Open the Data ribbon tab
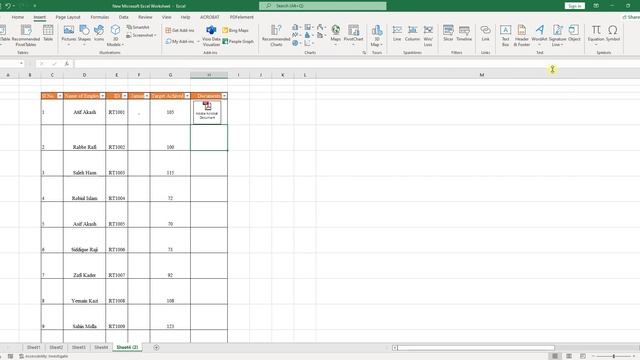The height and width of the screenshot is (360, 640). point(124,17)
